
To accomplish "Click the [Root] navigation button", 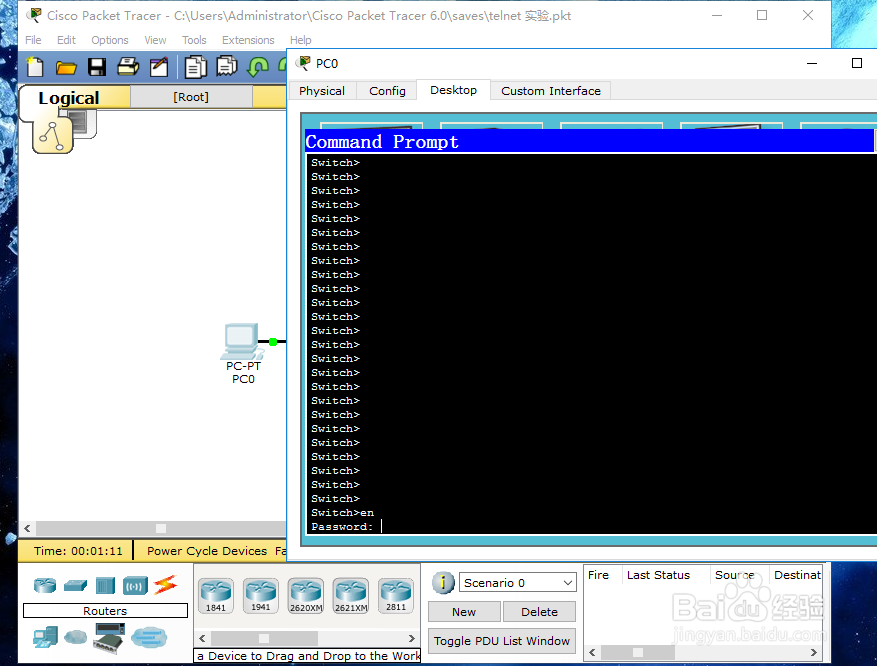I will point(191,97).
